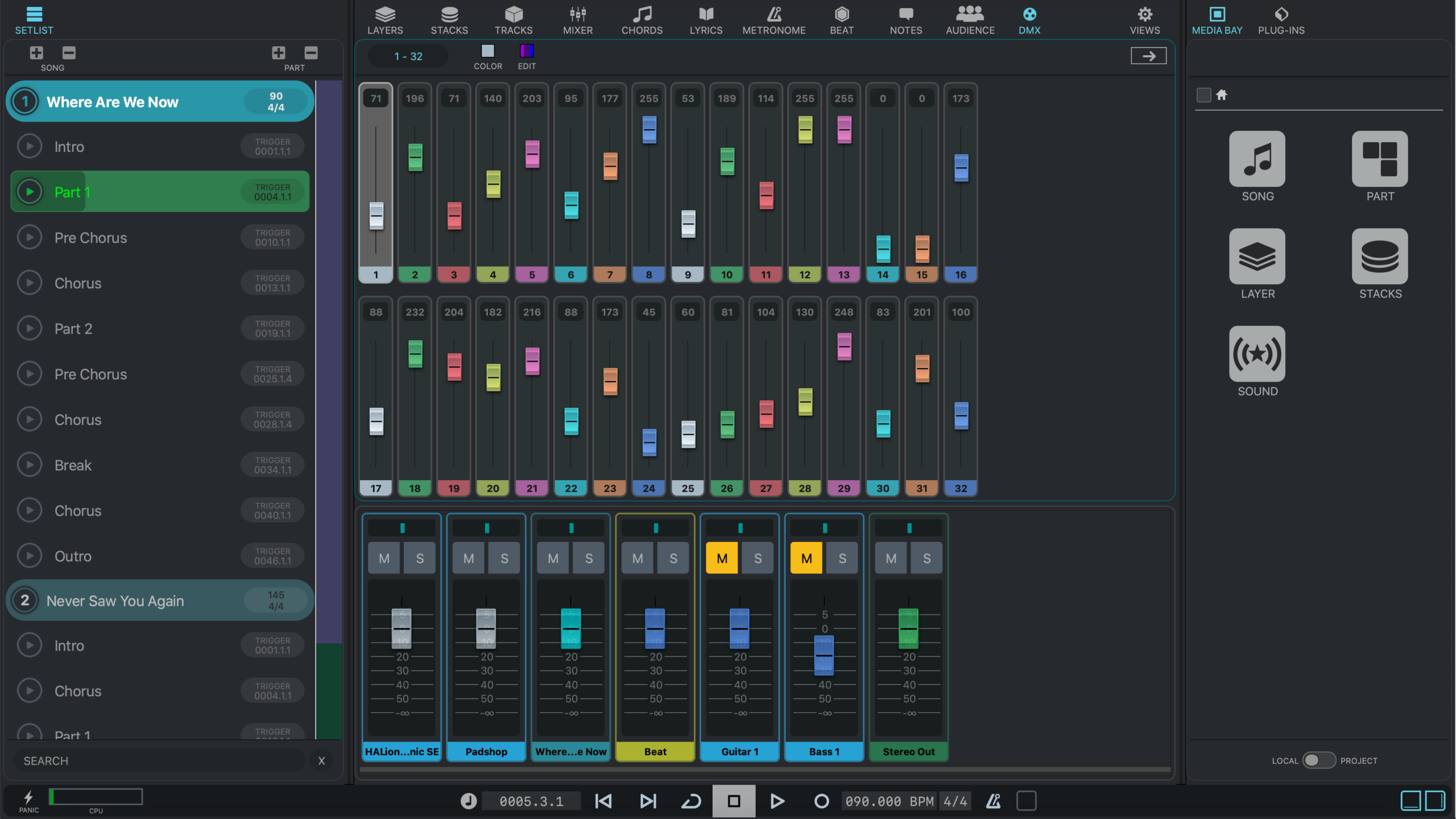Switch to the PLUG-INS tab
1456x819 pixels.
tap(1280, 20)
